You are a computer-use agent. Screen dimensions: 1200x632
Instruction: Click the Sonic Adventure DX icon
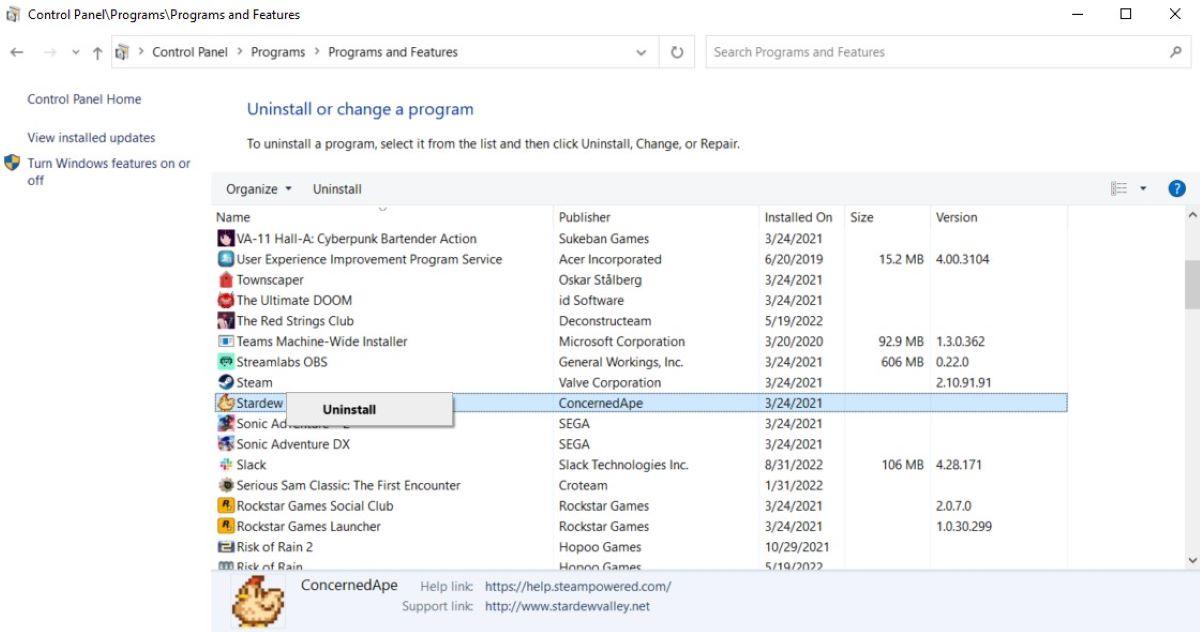[225, 444]
